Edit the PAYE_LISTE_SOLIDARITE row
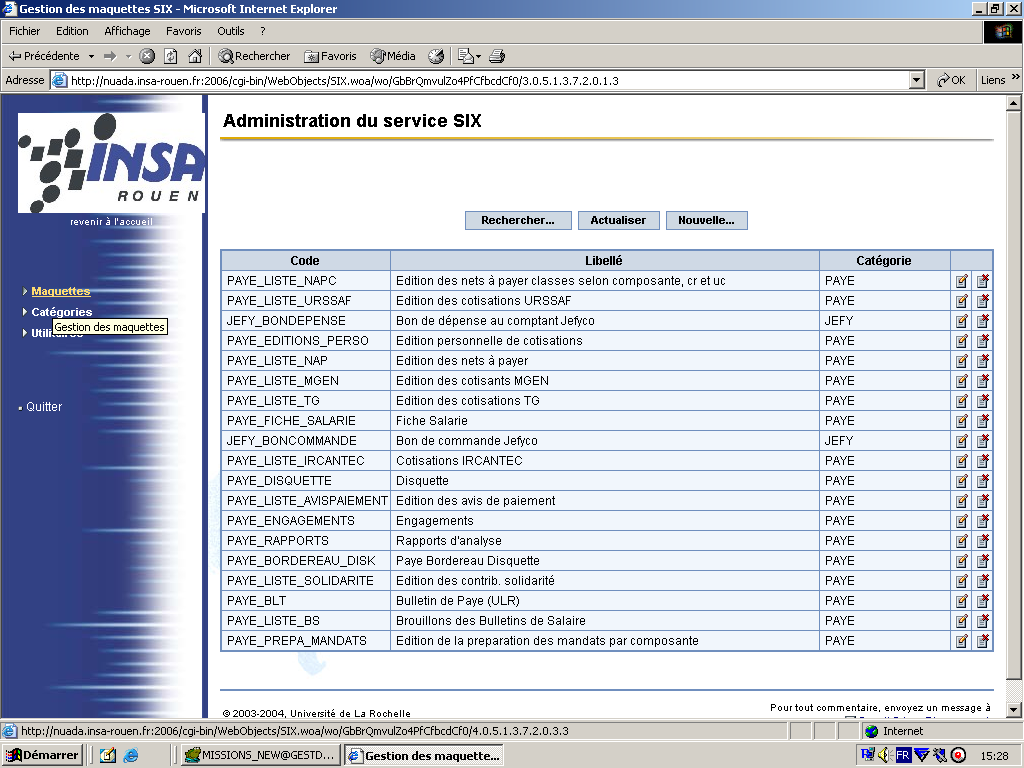This screenshot has width=1024, height=768. tap(961, 581)
